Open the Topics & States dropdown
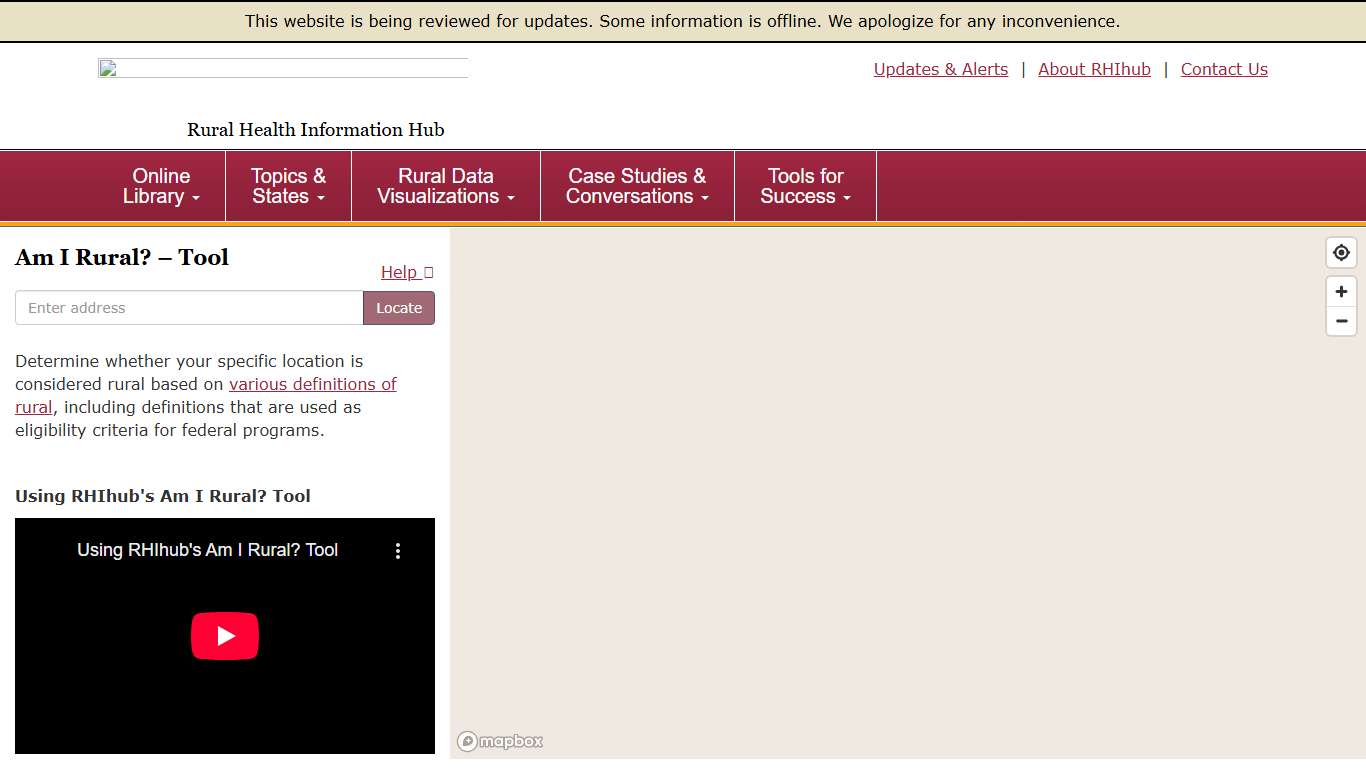The width and height of the screenshot is (1366, 768). 288,186
